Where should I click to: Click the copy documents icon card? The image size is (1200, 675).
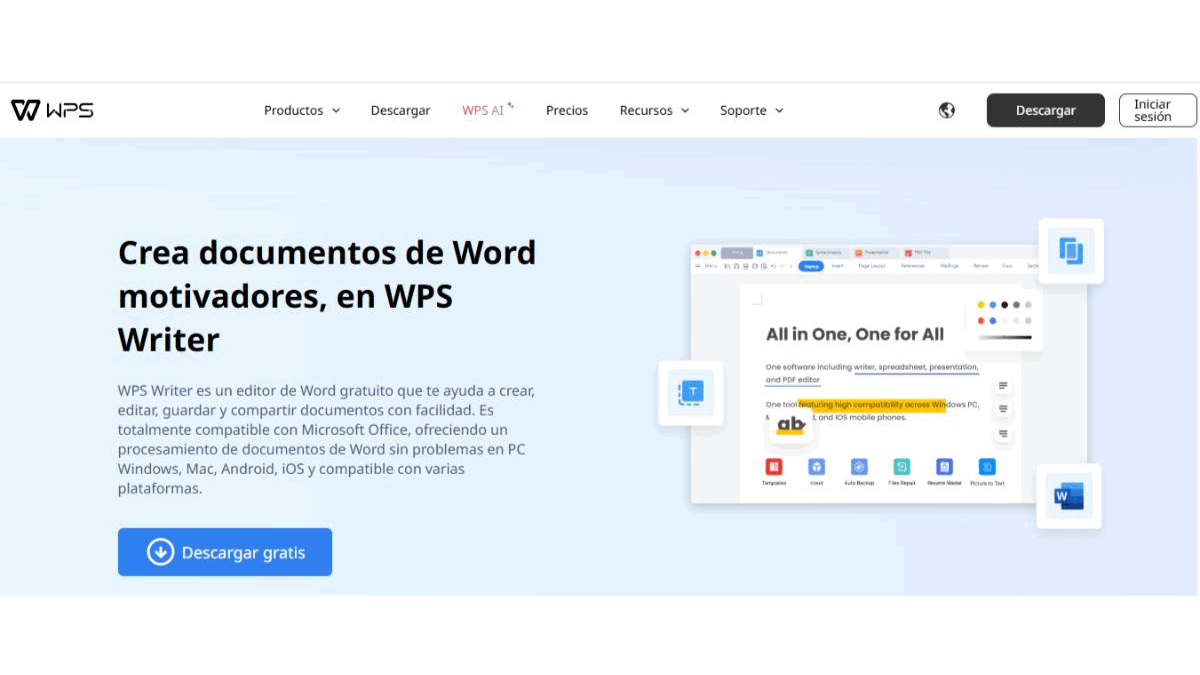point(1071,251)
